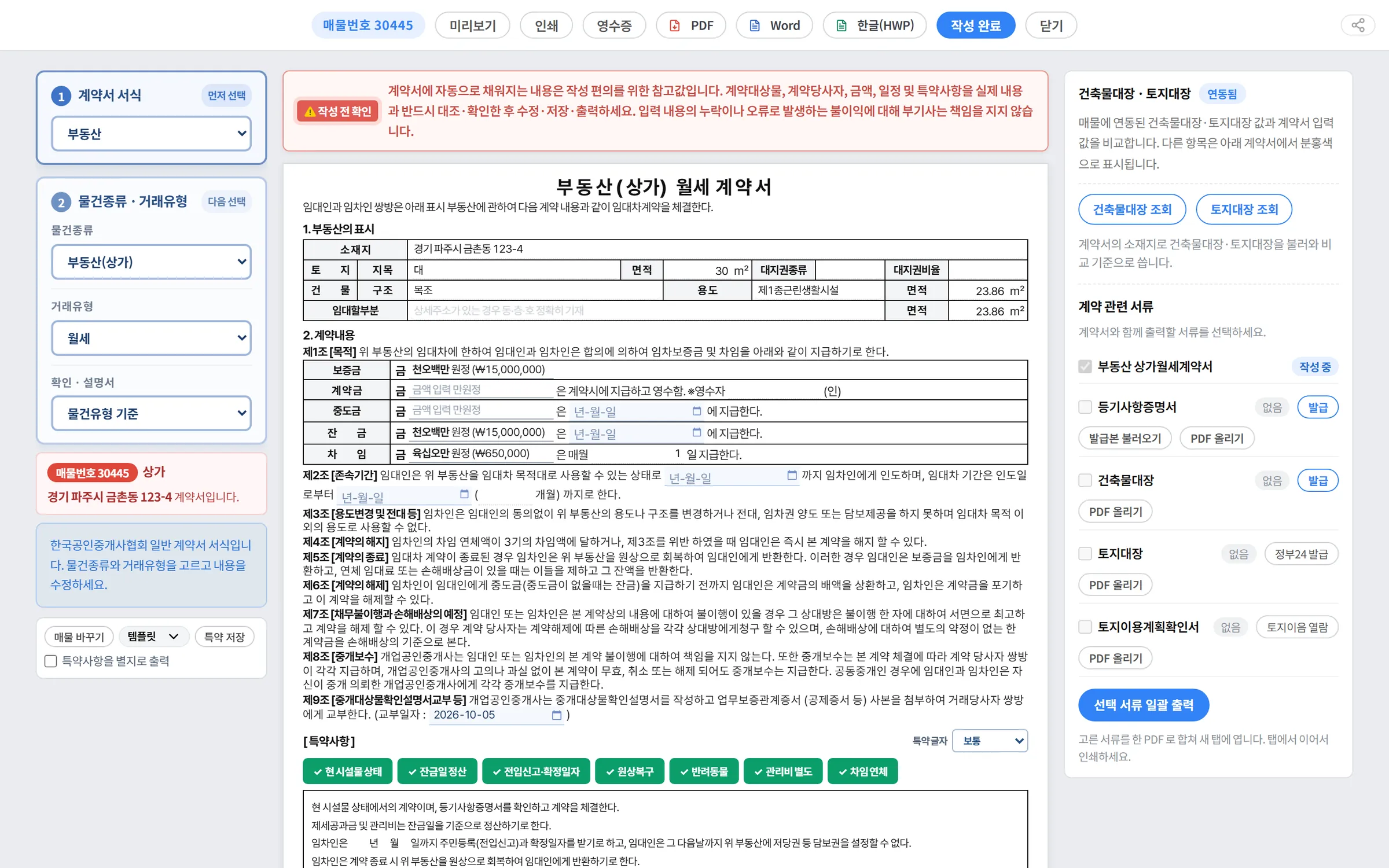Screen dimensions: 1389x868
Task: Open calendar icon for 제2조 handover date
Action: (792, 476)
